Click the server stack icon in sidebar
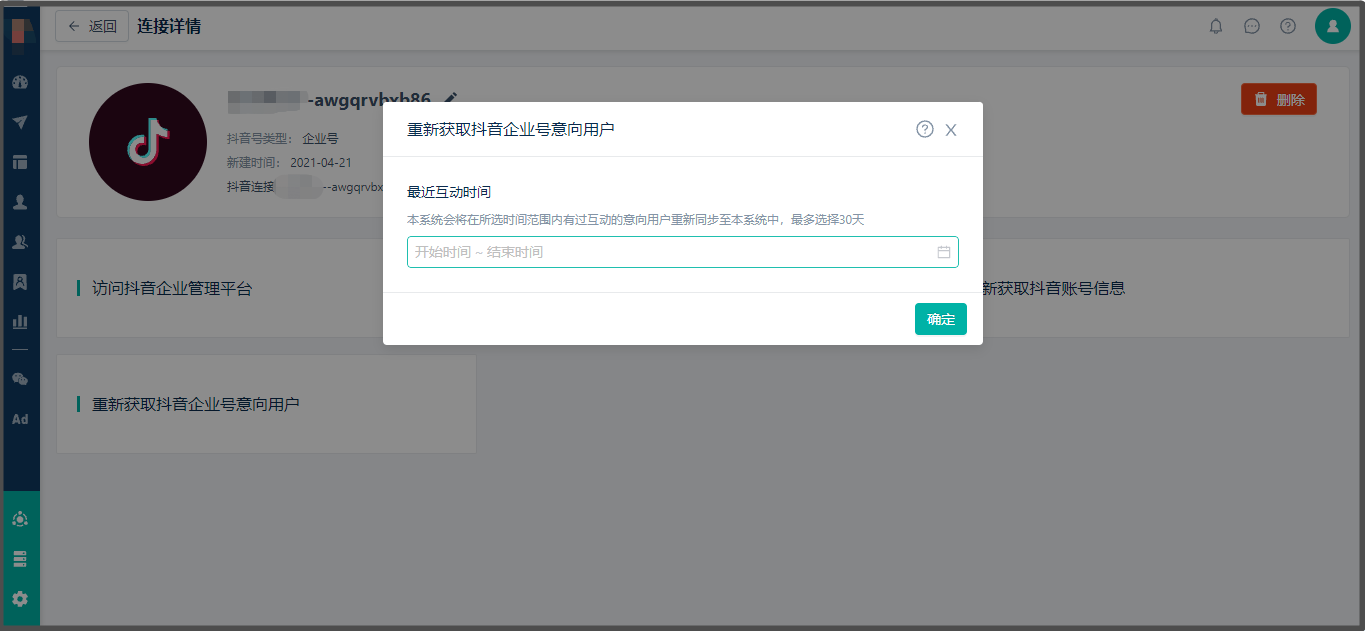This screenshot has width=1365, height=631. coord(20,559)
